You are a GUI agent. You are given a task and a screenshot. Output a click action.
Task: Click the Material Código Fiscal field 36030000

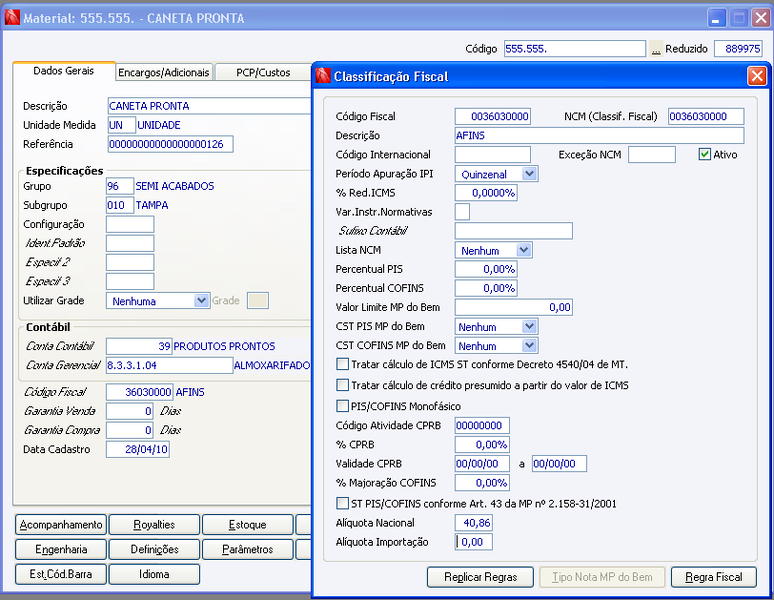140,392
